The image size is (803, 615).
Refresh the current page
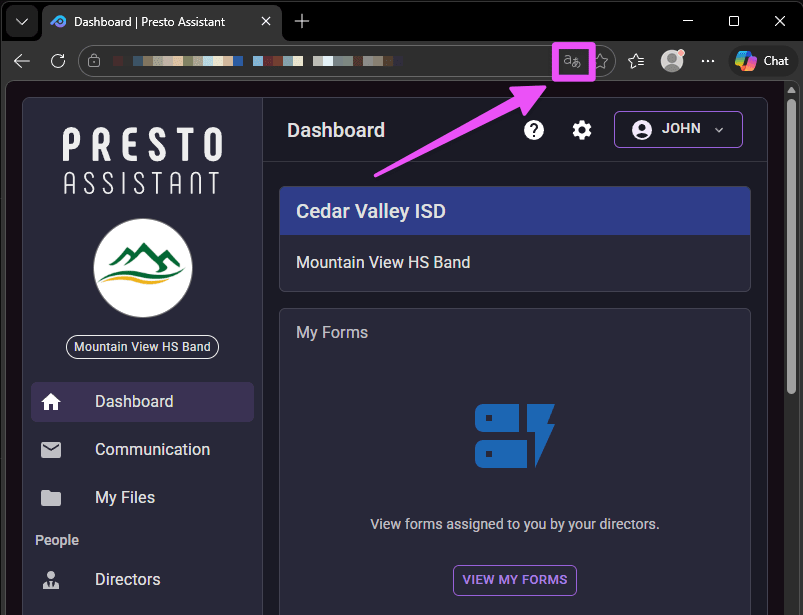click(x=58, y=61)
